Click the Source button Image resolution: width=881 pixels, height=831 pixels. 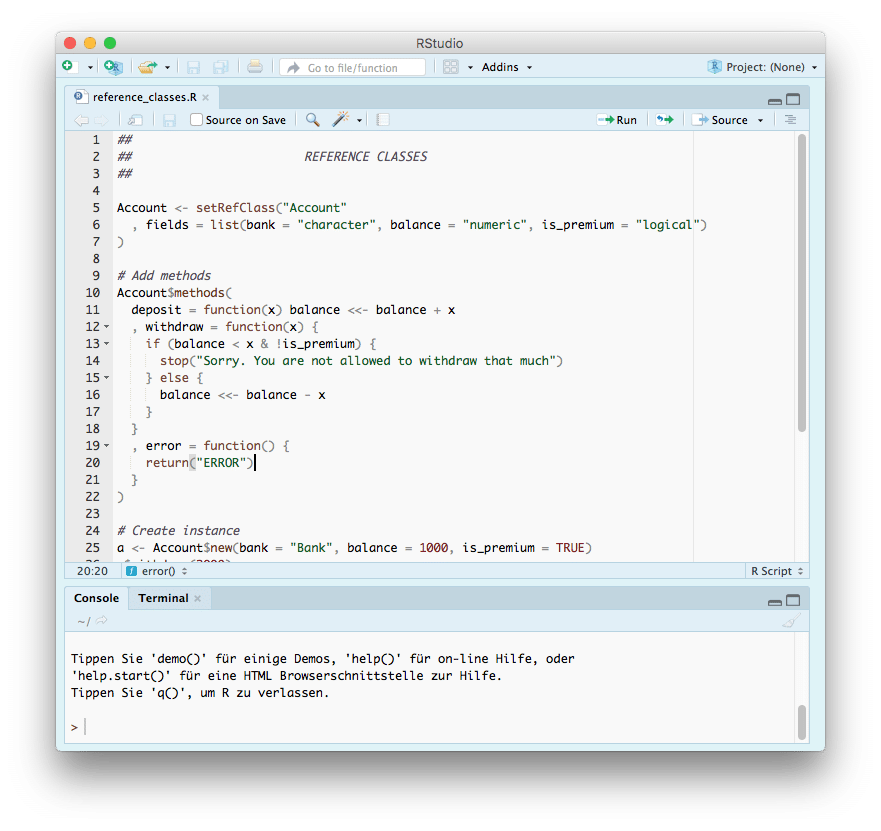coord(720,120)
